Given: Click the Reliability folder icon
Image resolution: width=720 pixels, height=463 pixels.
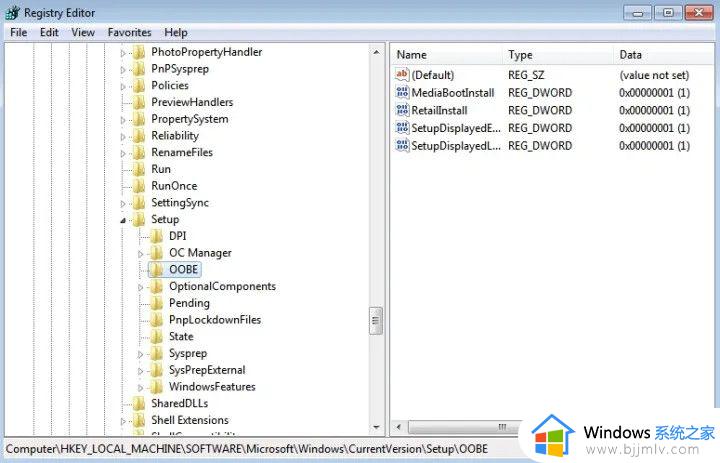Looking at the screenshot, I should pyautogui.click(x=139, y=136).
